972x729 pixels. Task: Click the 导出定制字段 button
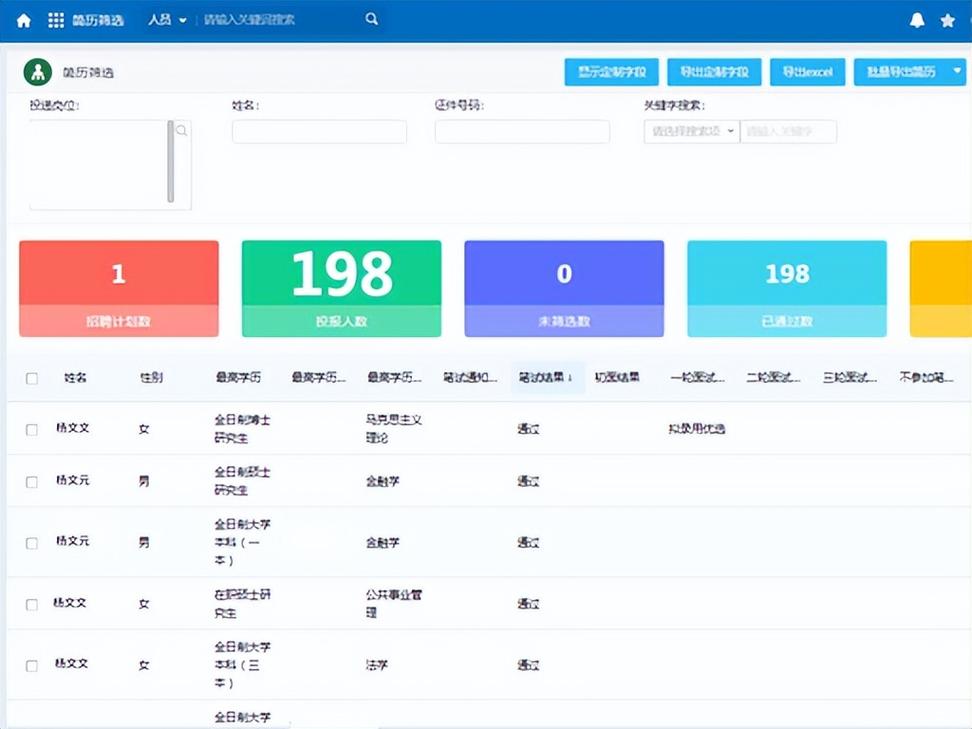click(714, 72)
